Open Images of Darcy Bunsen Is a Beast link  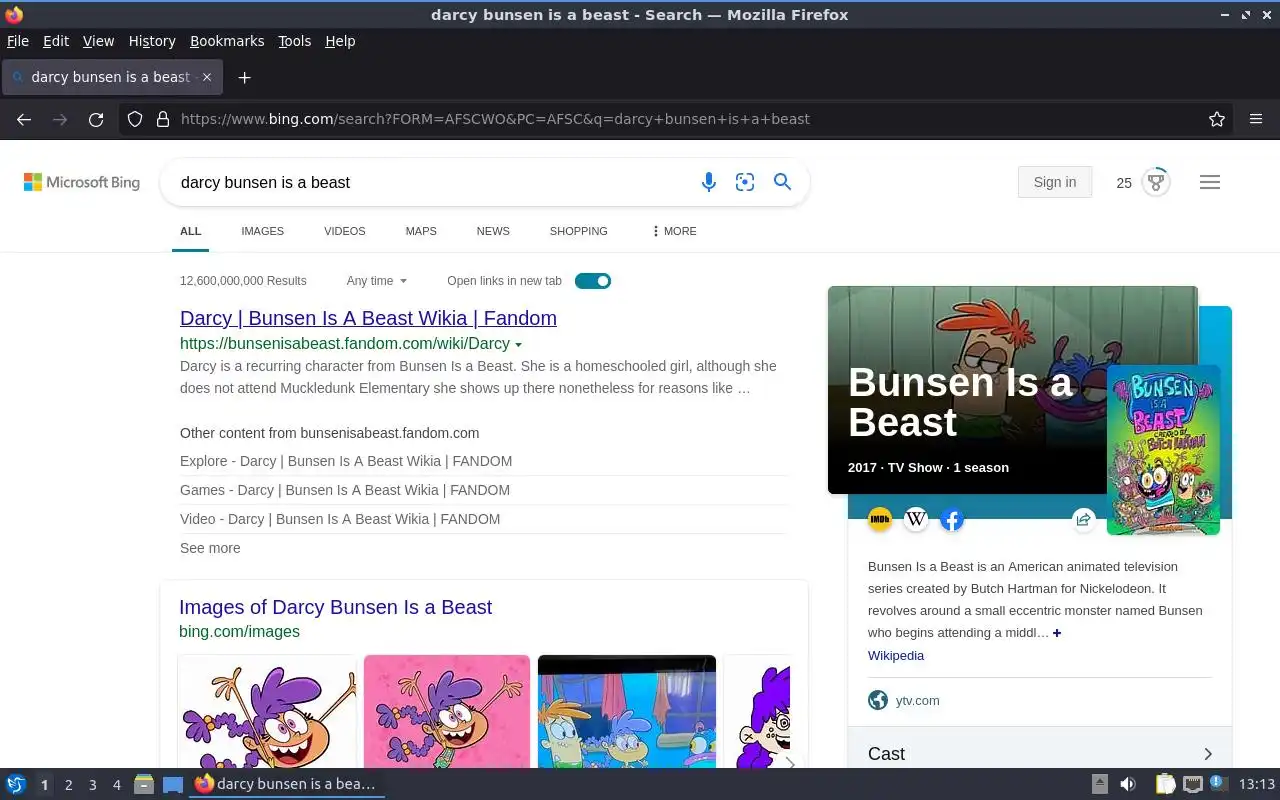[335, 607]
